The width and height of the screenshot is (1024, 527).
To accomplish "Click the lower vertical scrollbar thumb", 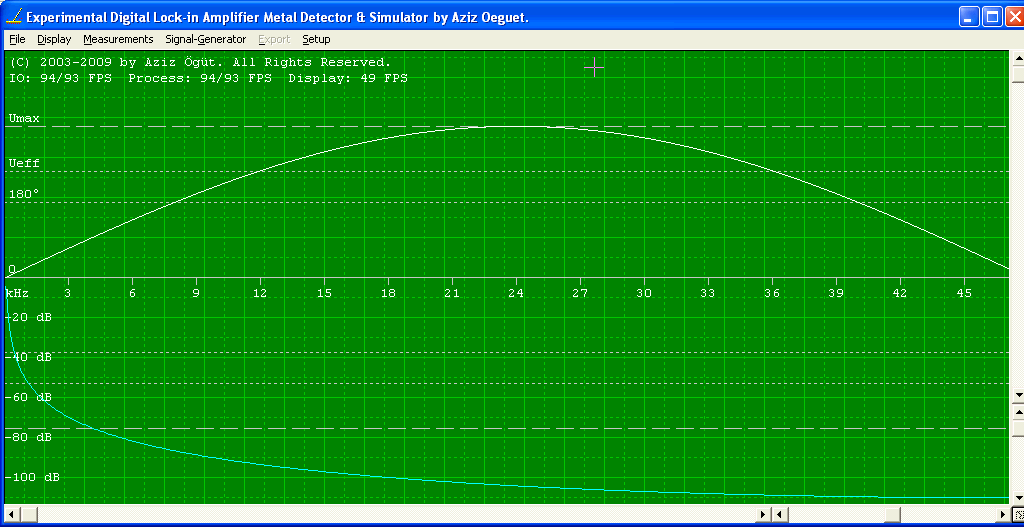I will pos(1017,428).
